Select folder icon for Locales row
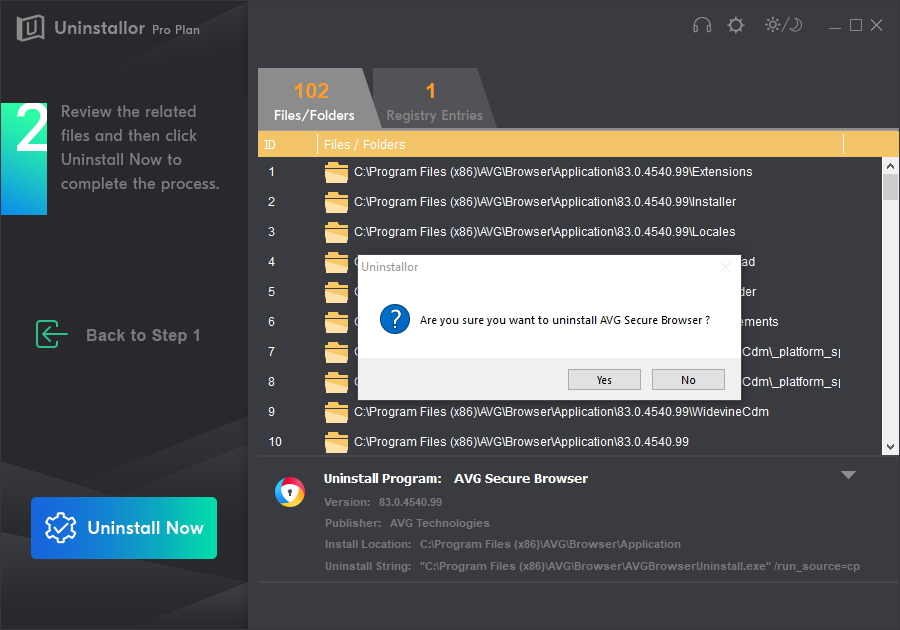 click(336, 232)
